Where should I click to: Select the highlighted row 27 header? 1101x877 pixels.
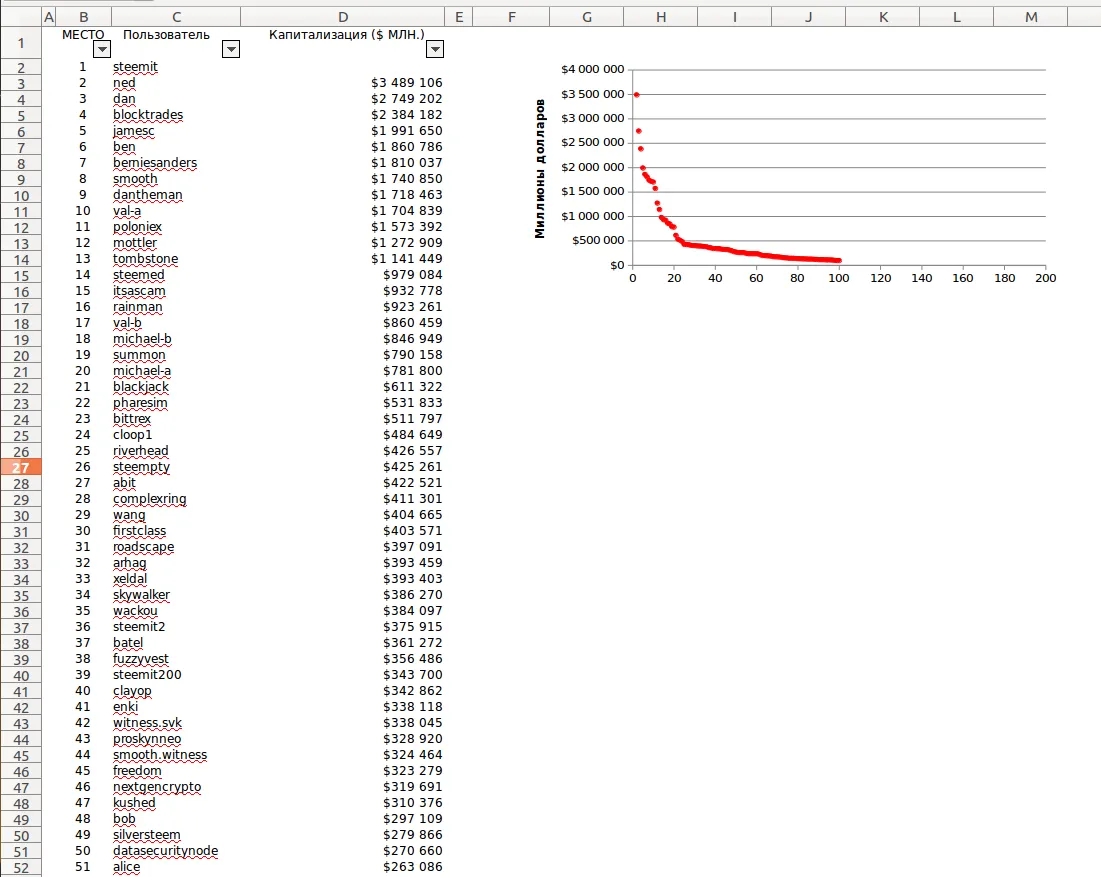[x=20, y=467]
